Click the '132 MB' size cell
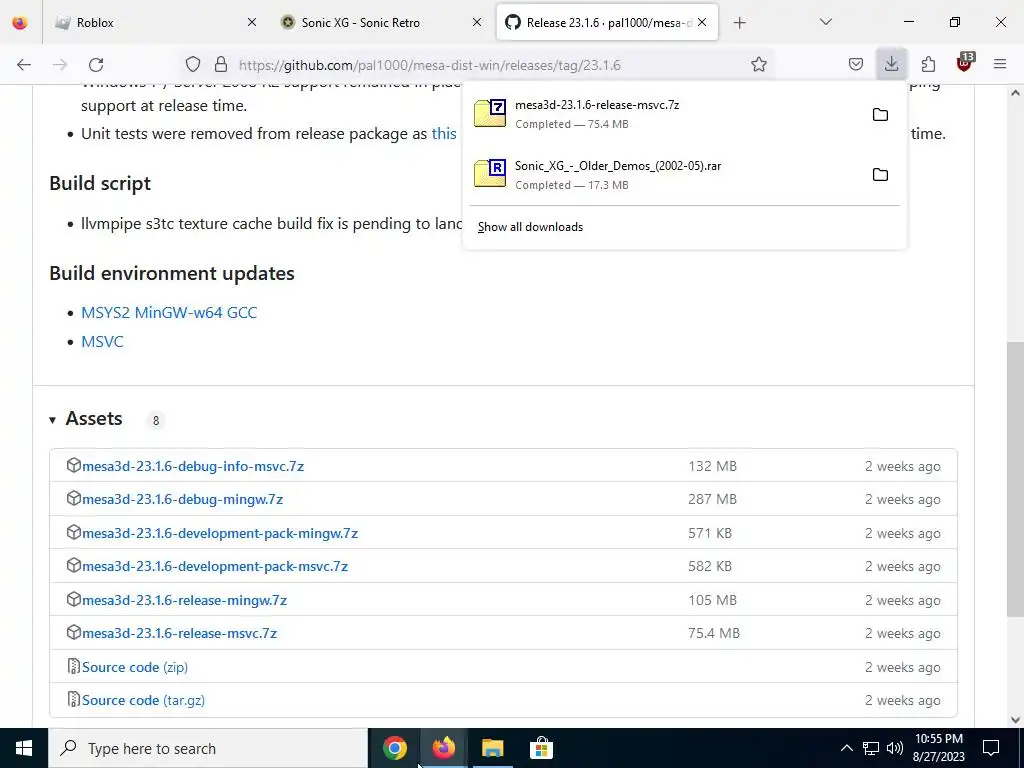This screenshot has height=768, width=1024. (712, 466)
